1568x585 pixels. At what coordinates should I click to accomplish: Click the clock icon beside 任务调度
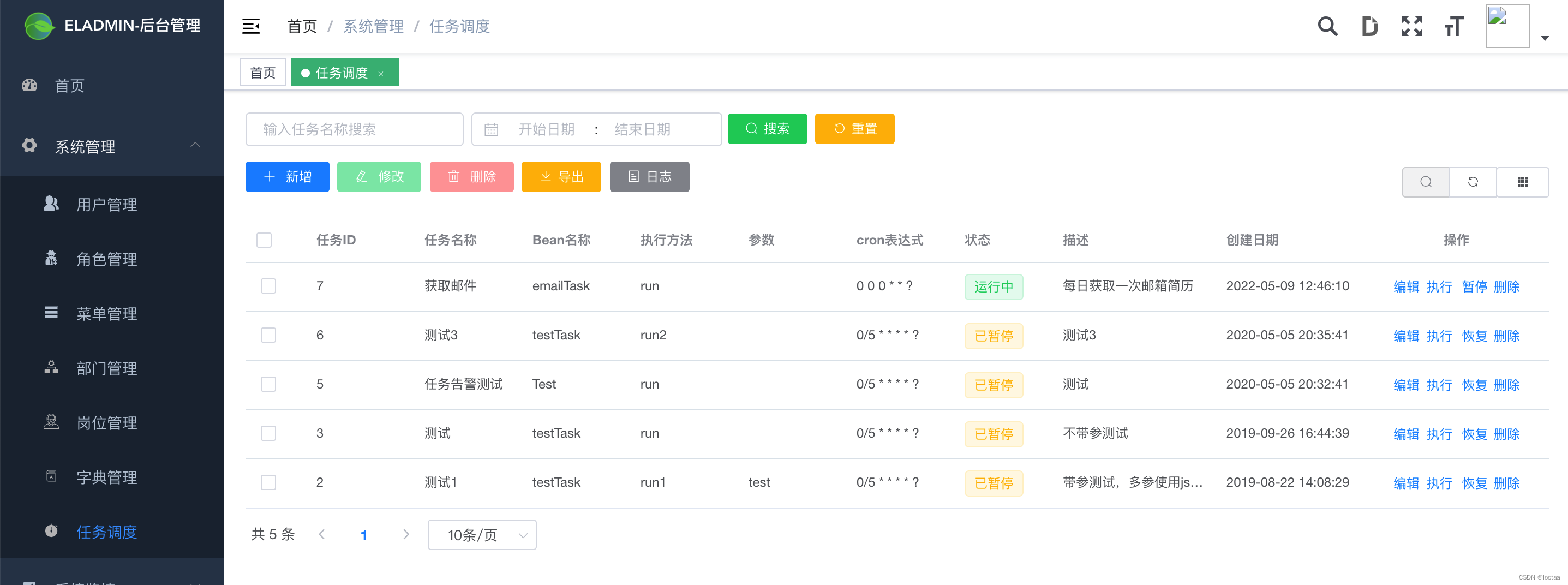pyautogui.click(x=51, y=531)
